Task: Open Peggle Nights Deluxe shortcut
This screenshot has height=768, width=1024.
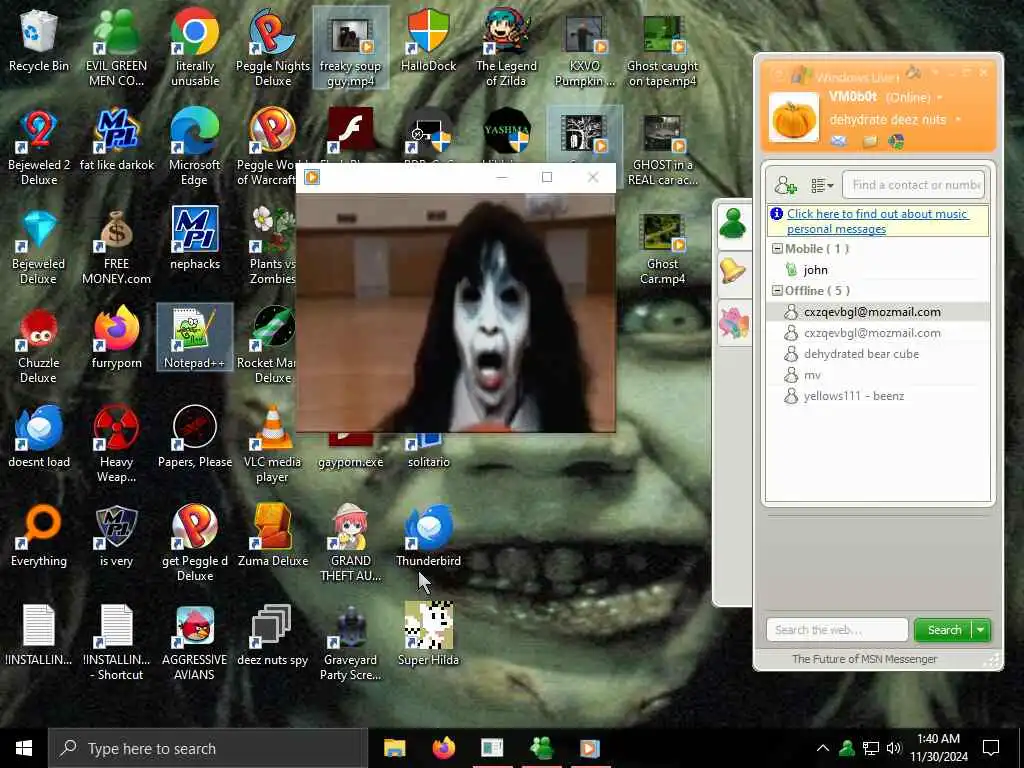Action: pyautogui.click(x=273, y=47)
